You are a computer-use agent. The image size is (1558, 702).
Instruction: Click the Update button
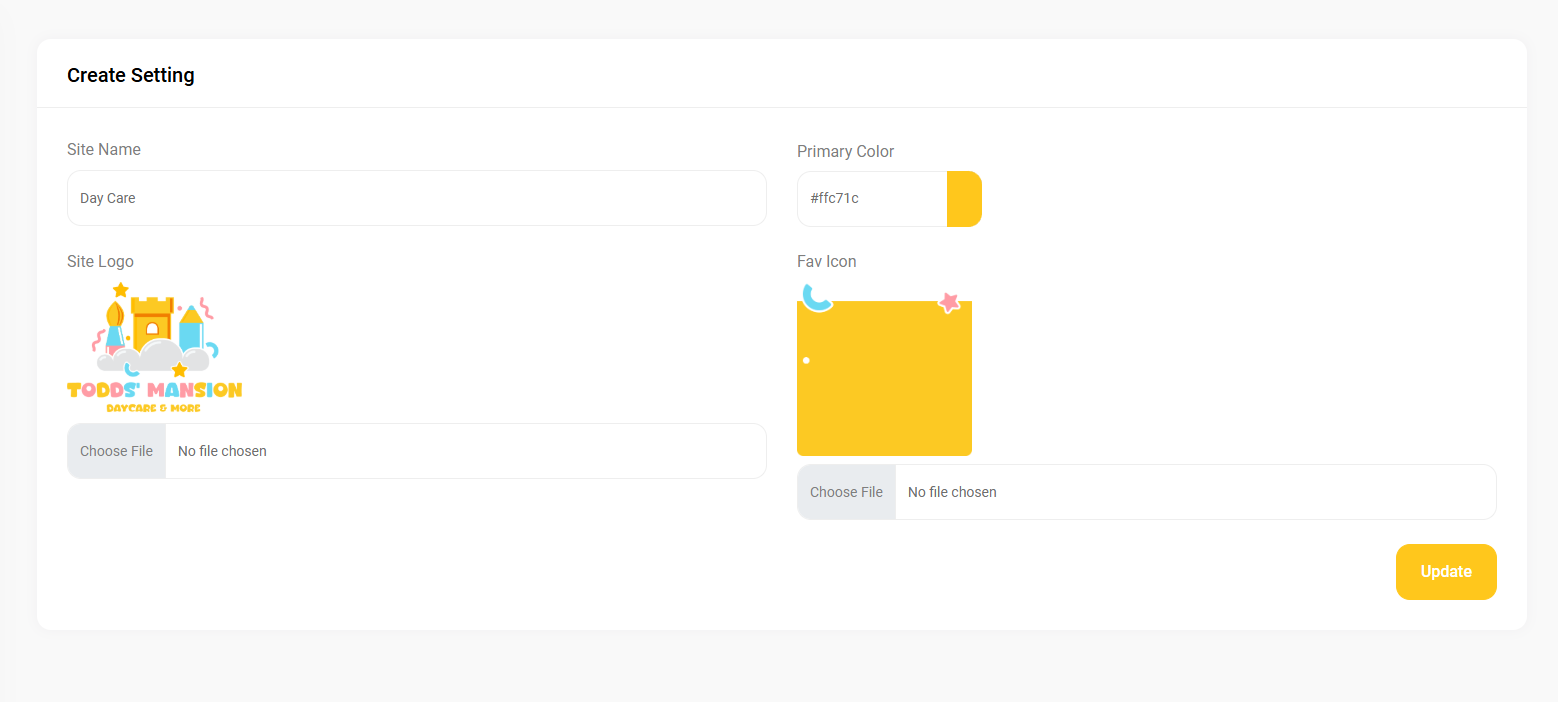(1445, 572)
